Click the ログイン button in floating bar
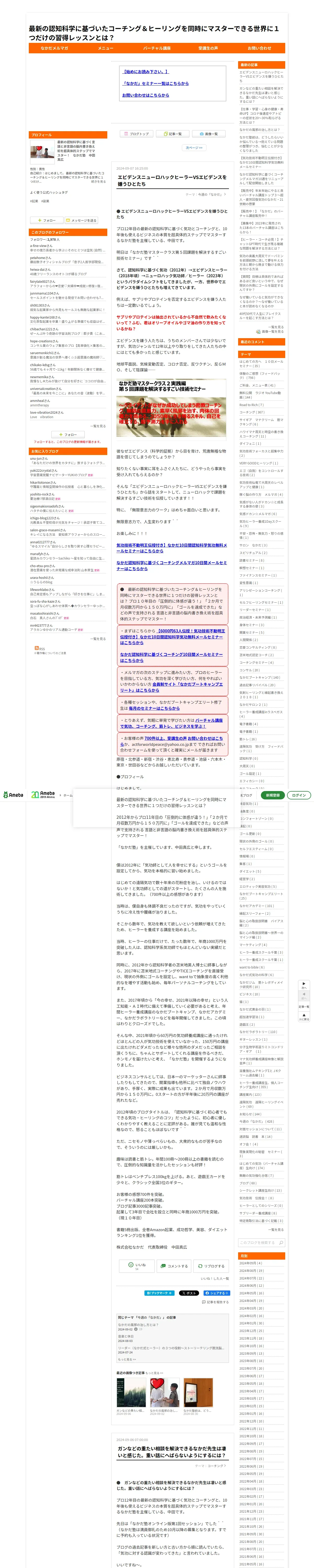The height and width of the screenshot is (1568, 314). [x=299, y=795]
